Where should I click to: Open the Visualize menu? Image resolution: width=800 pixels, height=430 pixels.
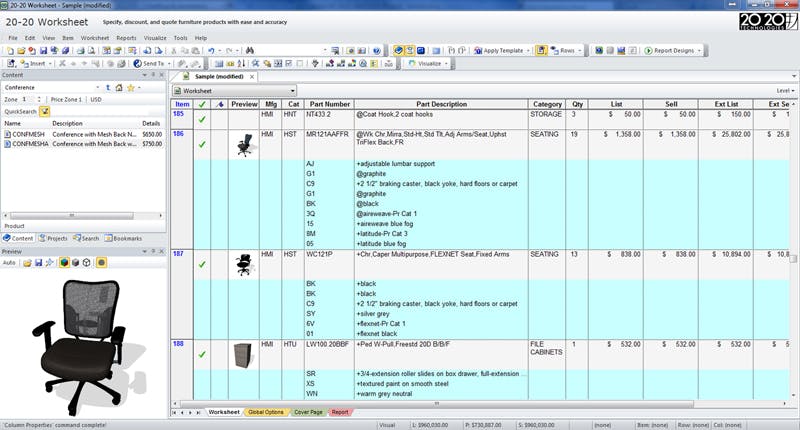[155, 38]
